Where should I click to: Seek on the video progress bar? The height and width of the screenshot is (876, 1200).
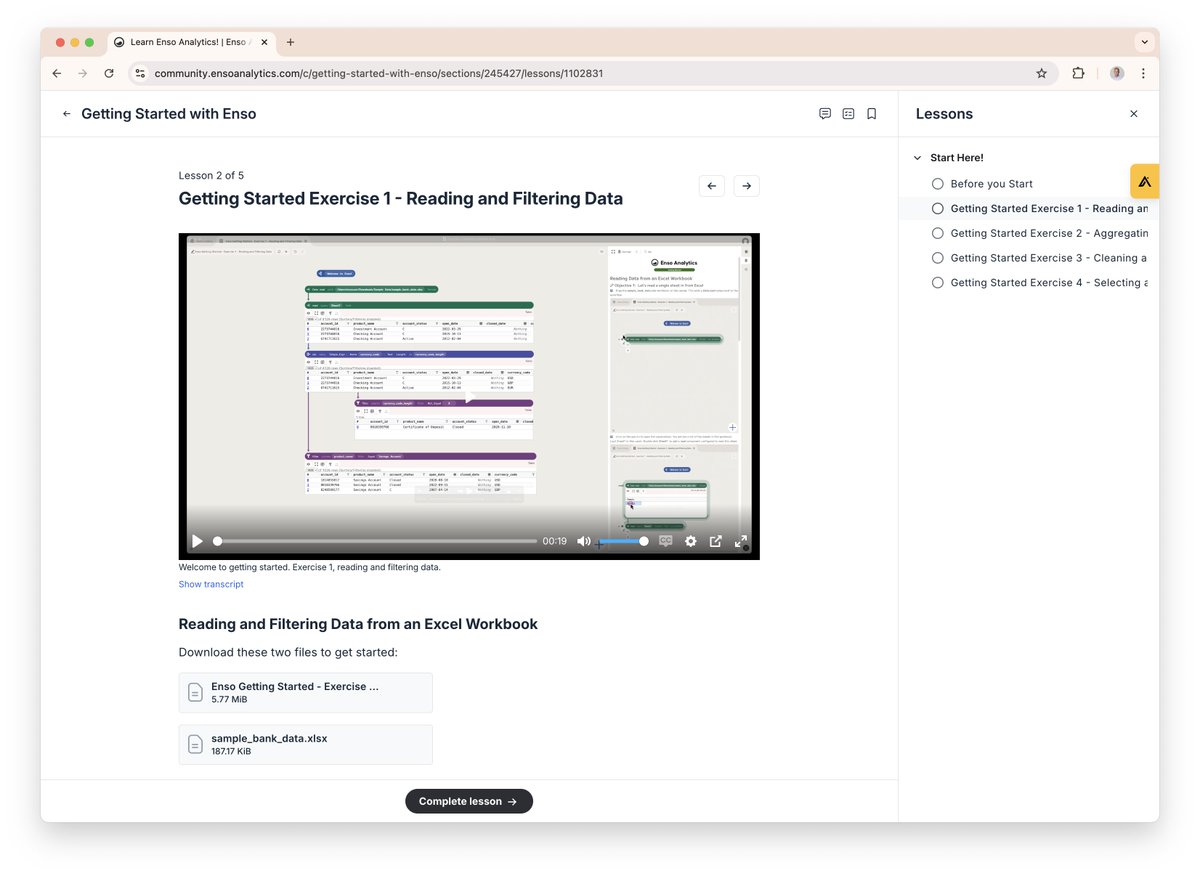tap(376, 541)
